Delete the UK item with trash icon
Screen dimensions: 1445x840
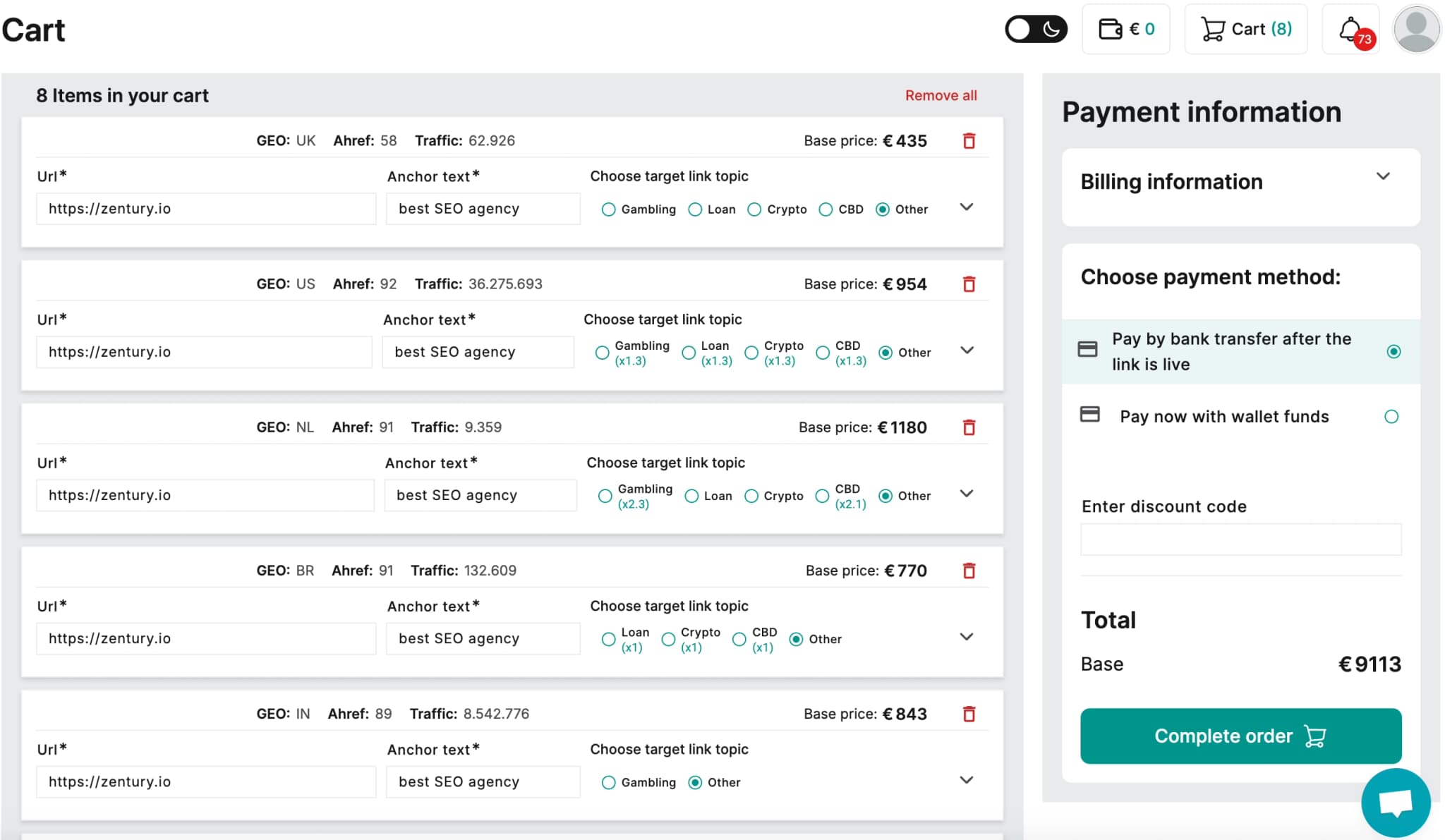pyautogui.click(x=969, y=141)
